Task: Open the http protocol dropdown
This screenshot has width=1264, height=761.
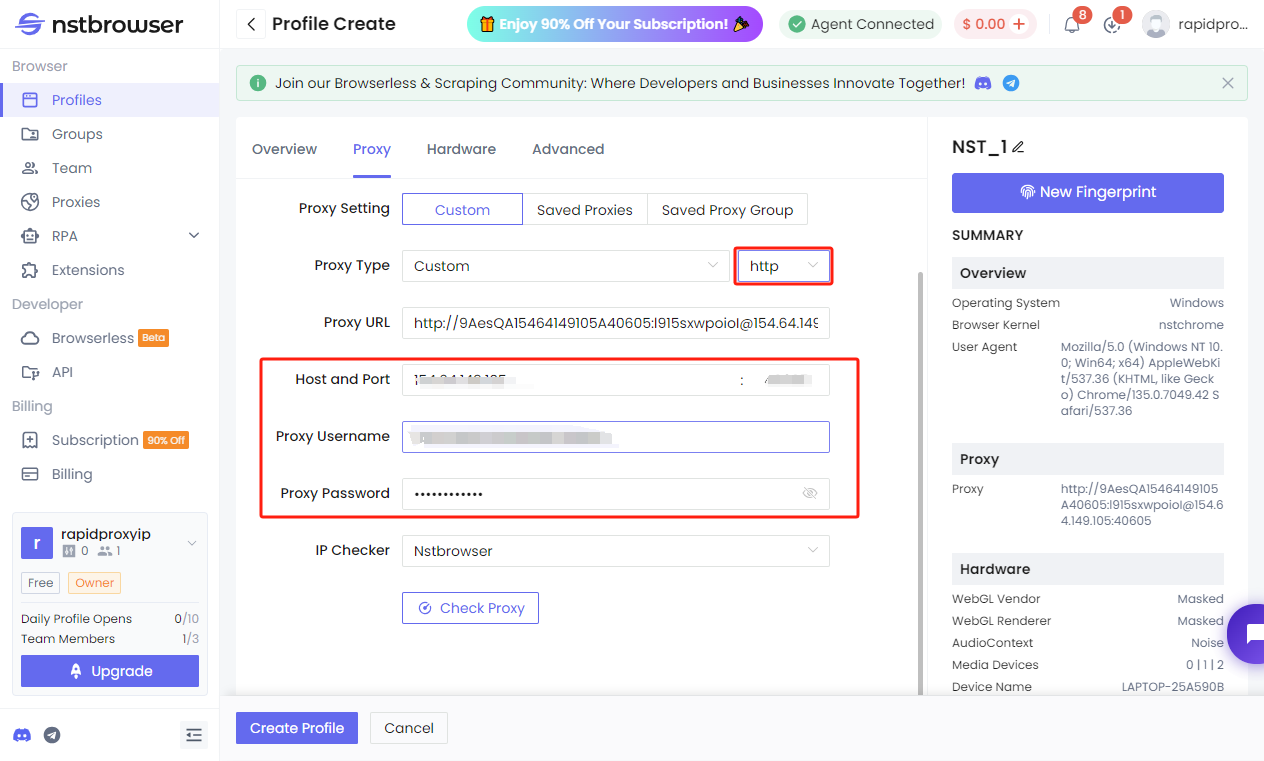Action: pyautogui.click(x=783, y=266)
